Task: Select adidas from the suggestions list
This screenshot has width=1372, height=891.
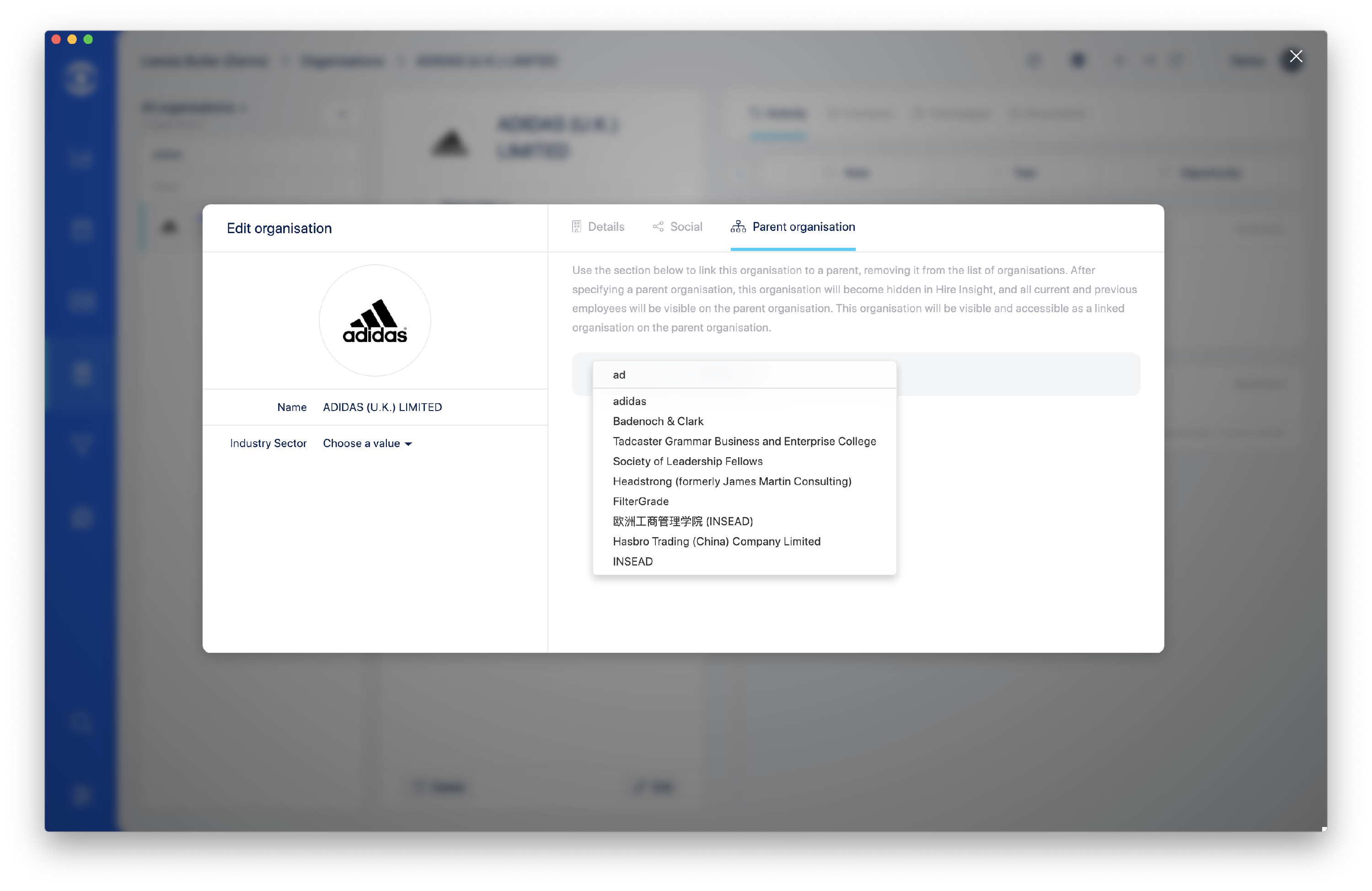Action: (629, 401)
